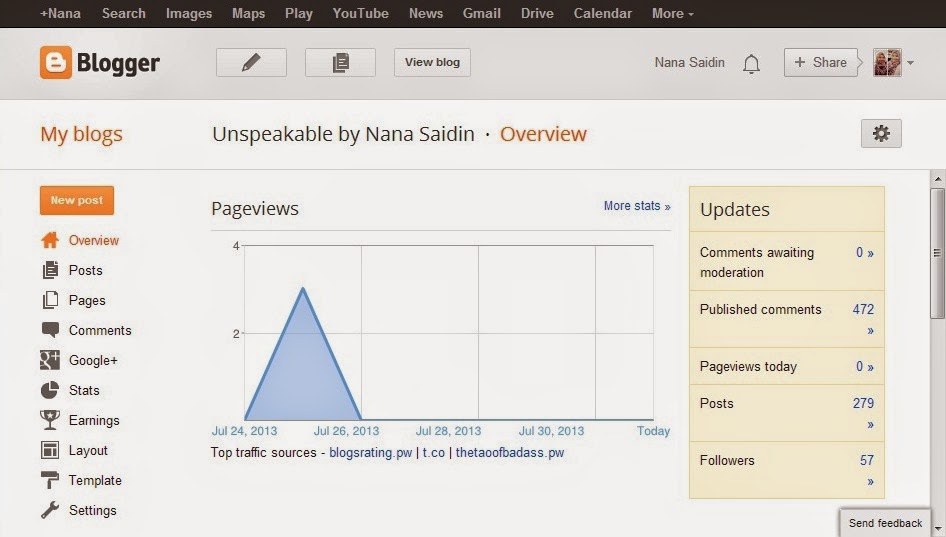Select Posts label in the sidebar
This screenshot has width=946, height=537.
tap(86, 270)
